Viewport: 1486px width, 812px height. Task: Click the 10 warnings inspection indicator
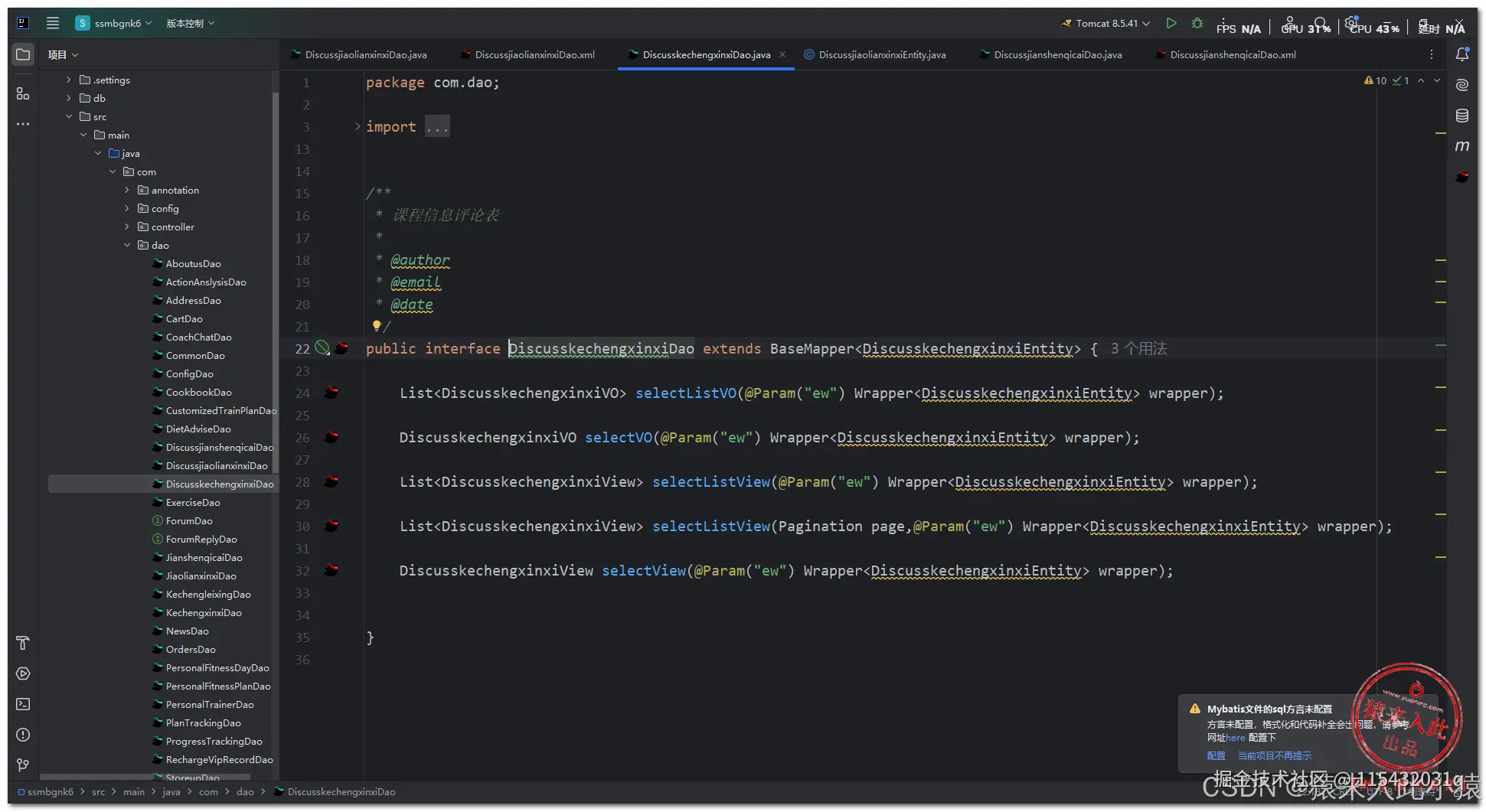pos(1376,80)
